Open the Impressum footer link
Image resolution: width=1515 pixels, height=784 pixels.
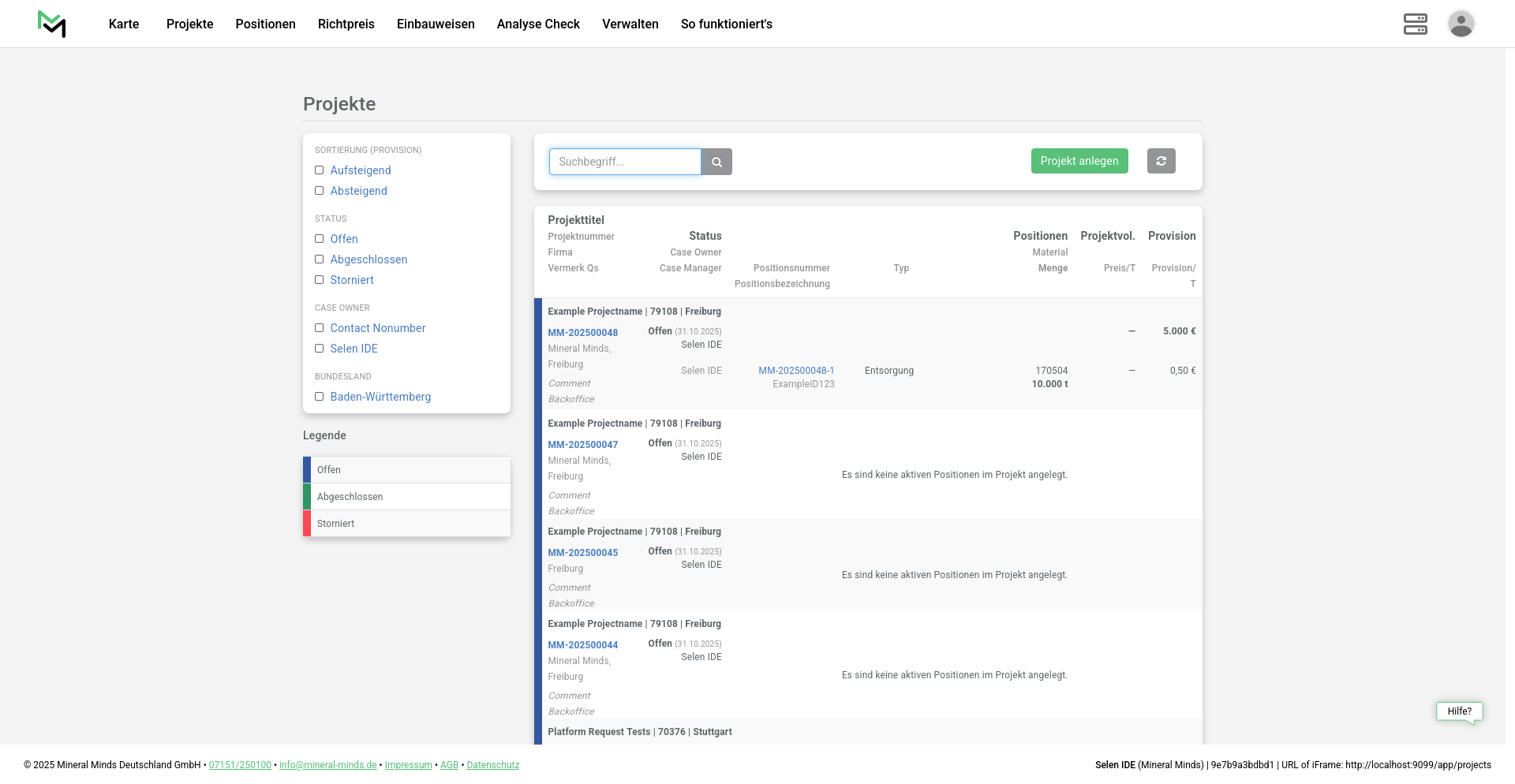(408, 765)
